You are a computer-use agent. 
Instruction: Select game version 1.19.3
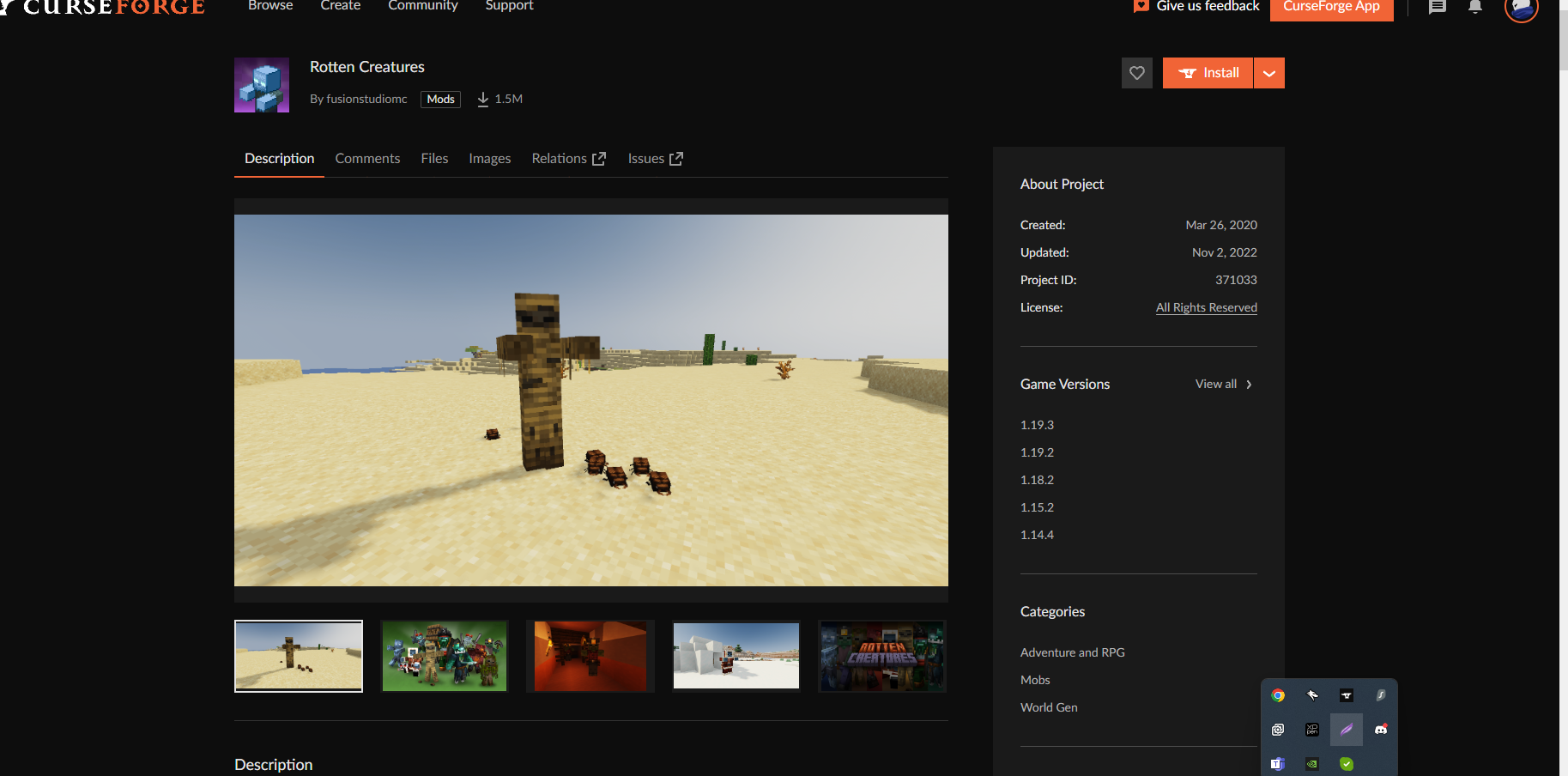pyautogui.click(x=1037, y=425)
